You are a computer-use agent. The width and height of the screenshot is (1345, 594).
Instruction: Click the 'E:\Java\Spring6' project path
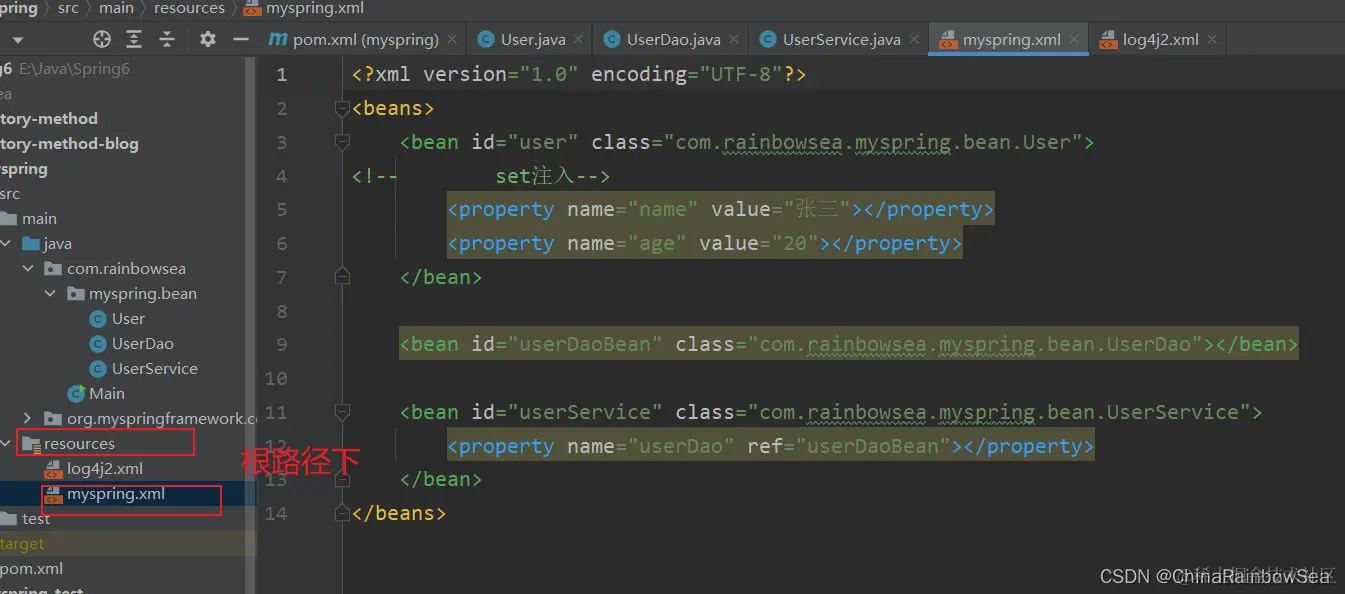click(x=74, y=69)
